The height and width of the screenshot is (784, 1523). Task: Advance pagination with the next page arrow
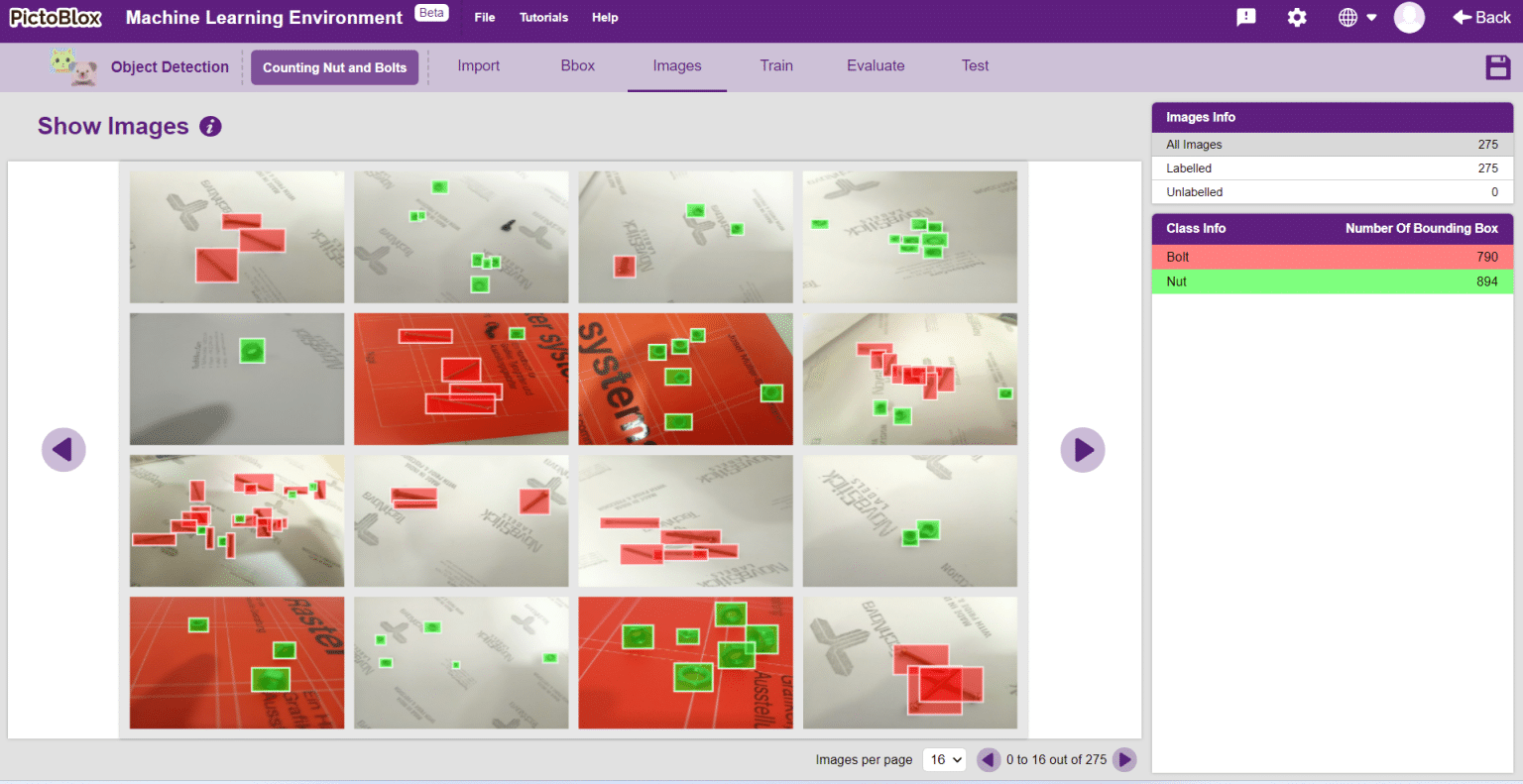pyautogui.click(x=1124, y=759)
